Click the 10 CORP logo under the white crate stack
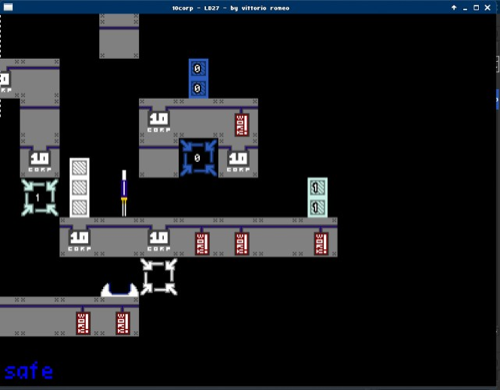Image resolution: width=500 pixels, height=390 pixels. pyautogui.click(x=79, y=241)
